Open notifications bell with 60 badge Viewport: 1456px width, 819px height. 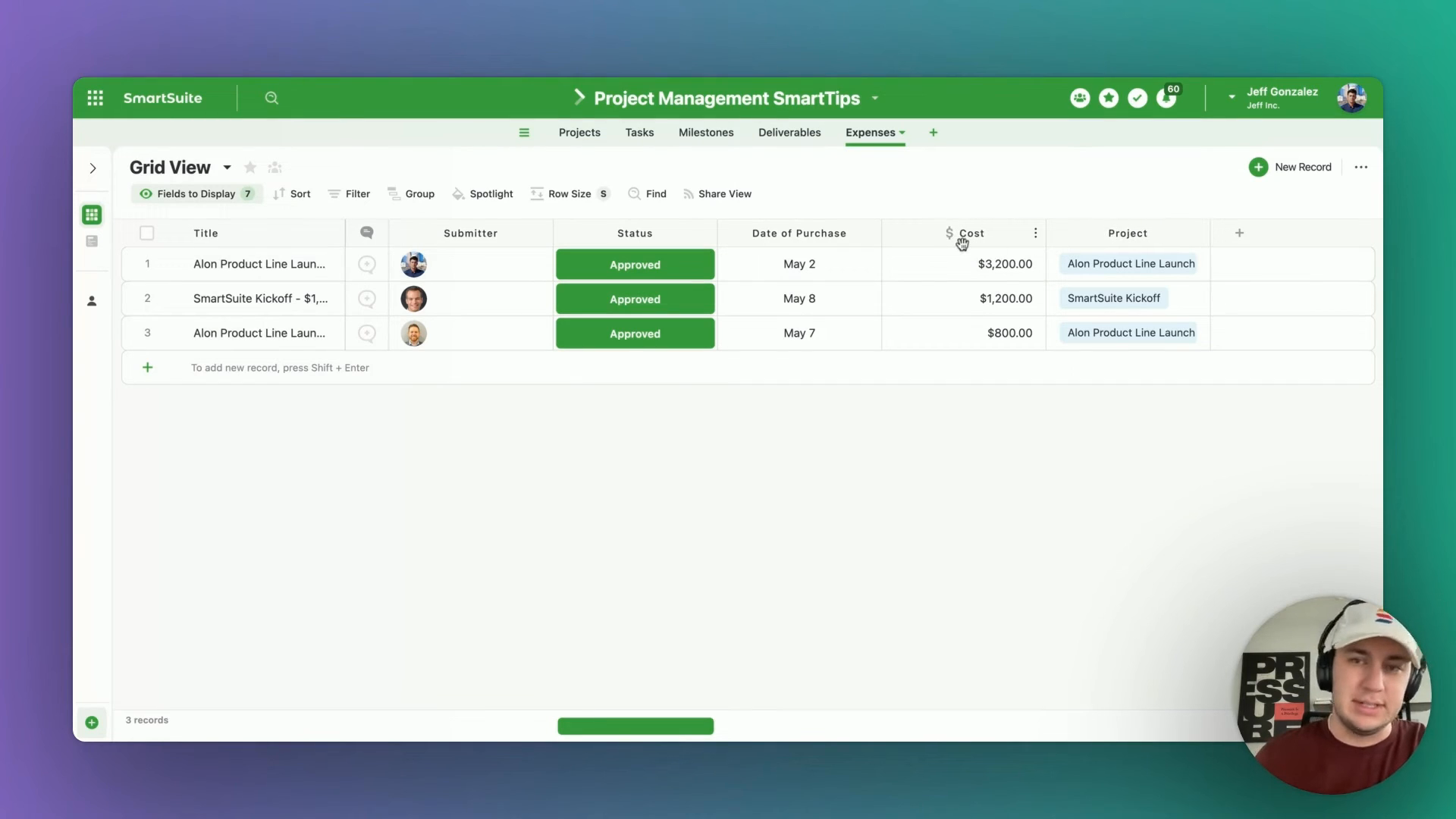tap(1167, 98)
